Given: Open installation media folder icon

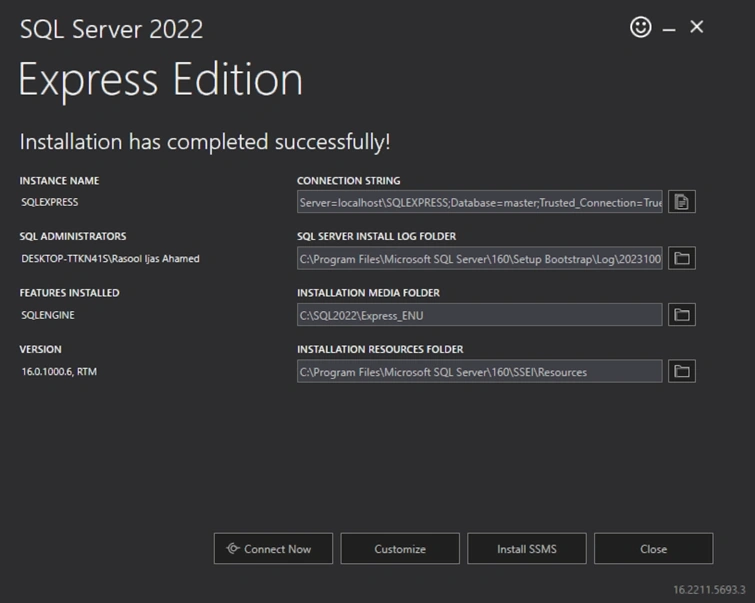Looking at the screenshot, I should pos(681,315).
